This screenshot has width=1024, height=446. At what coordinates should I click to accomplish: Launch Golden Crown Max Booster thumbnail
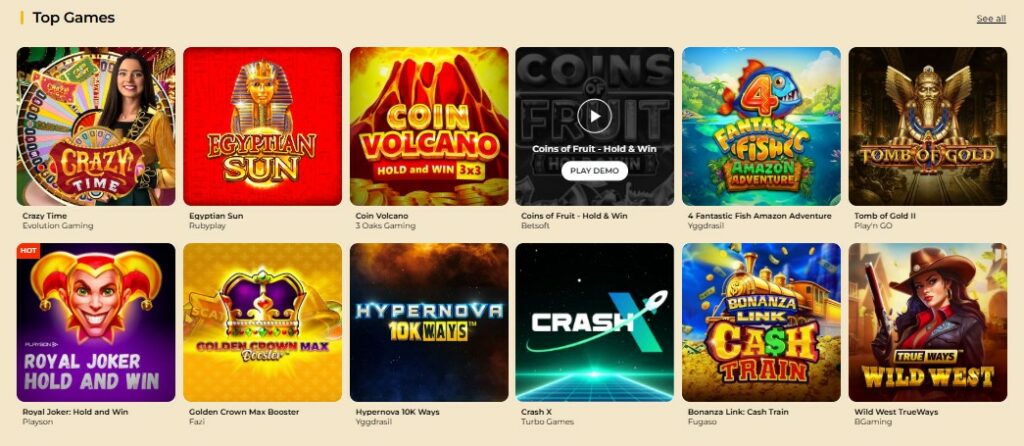(263, 323)
